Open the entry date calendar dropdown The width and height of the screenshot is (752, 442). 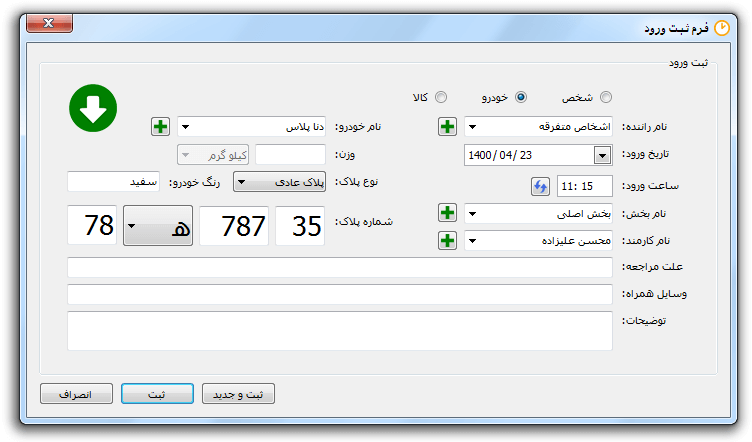click(x=602, y=155)
